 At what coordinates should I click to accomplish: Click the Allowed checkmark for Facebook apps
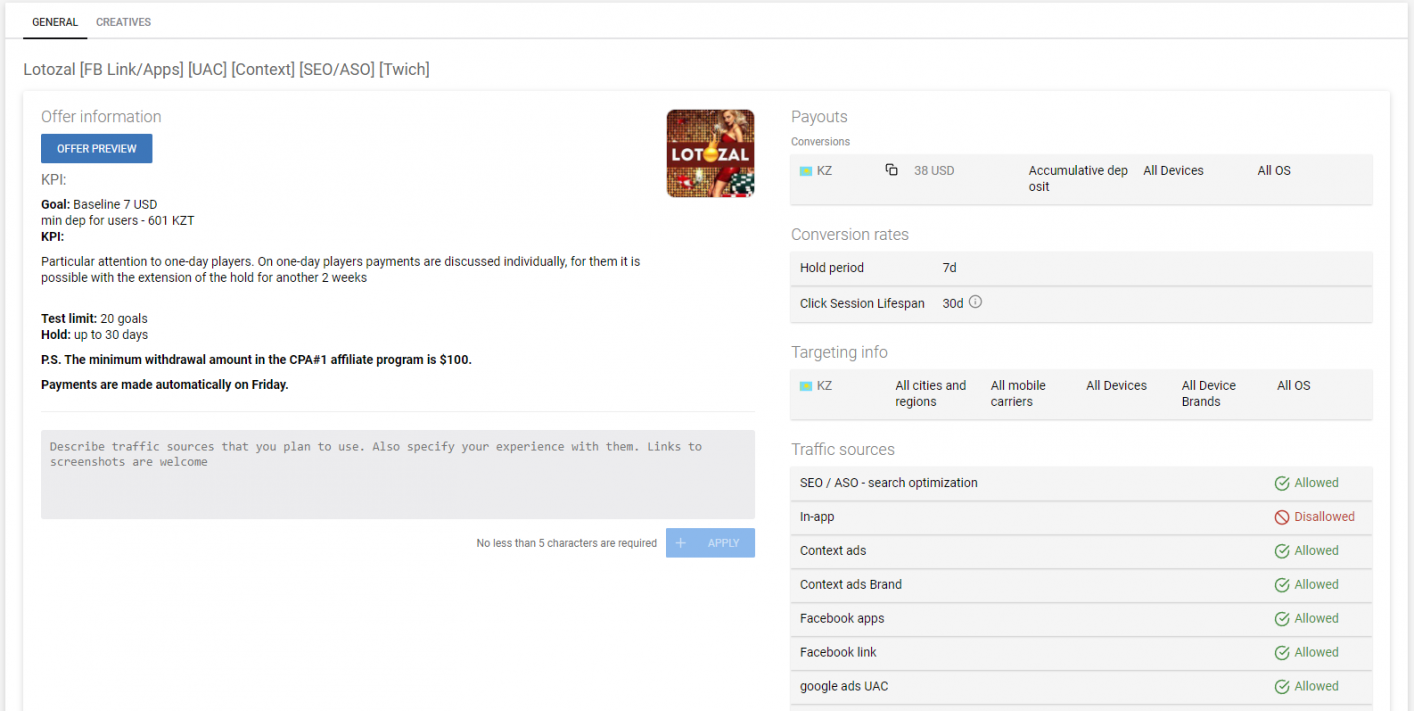tap(1281, 619)
